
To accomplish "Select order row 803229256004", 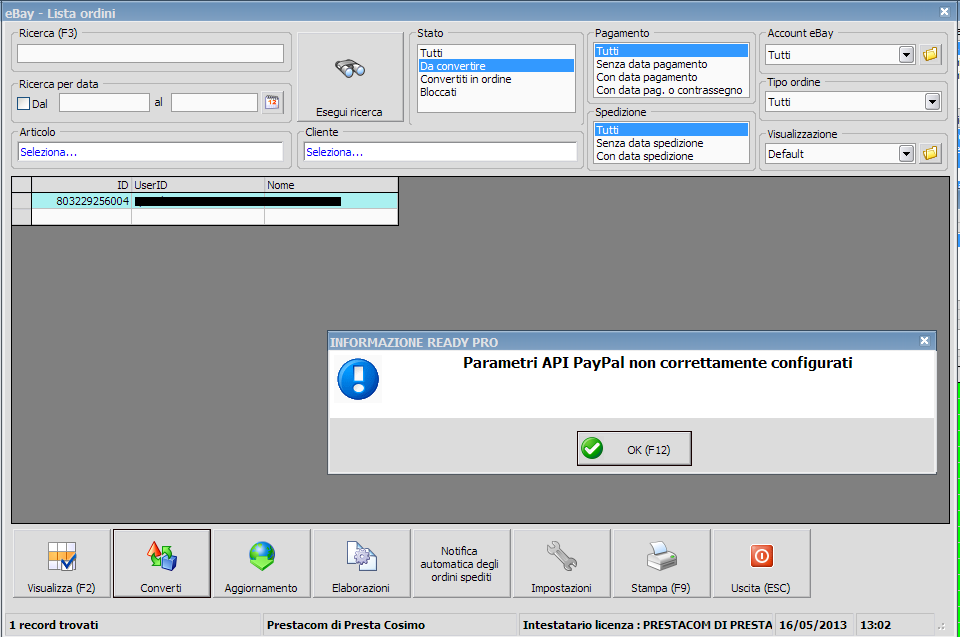I will 215,201.
